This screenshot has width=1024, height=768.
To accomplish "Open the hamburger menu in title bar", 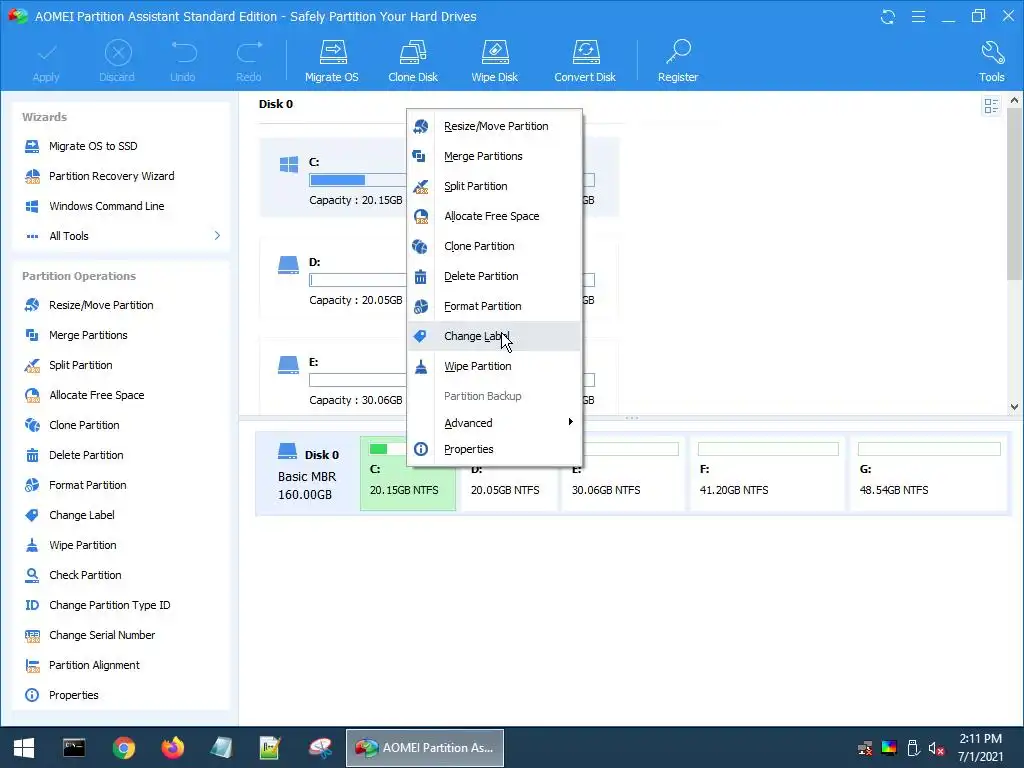I will (918, 16).
